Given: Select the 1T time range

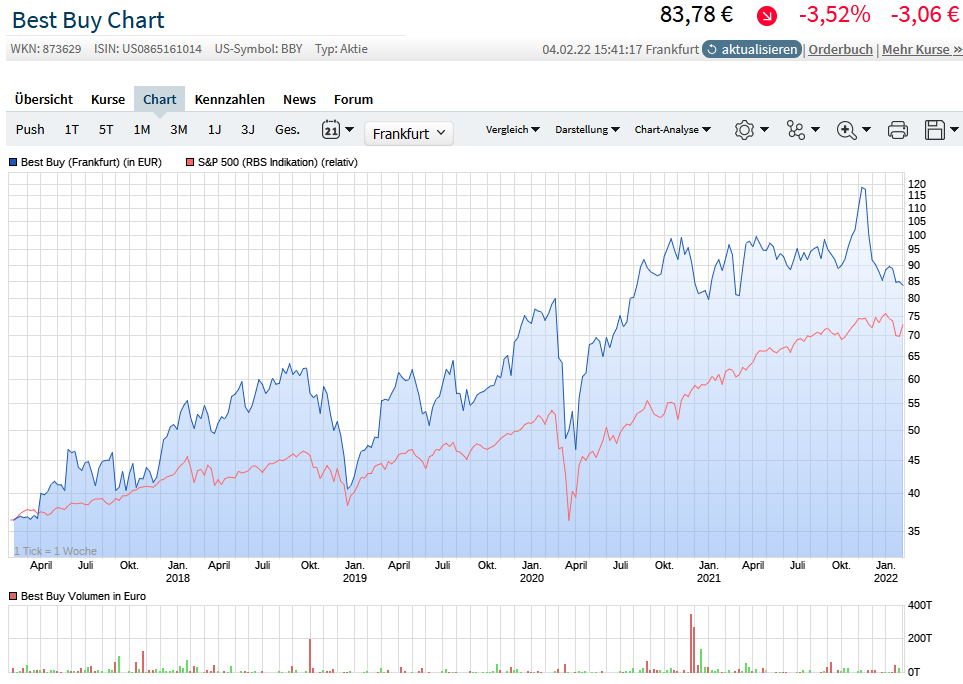Looking at the screenshot, I should [x=71, y=130].
